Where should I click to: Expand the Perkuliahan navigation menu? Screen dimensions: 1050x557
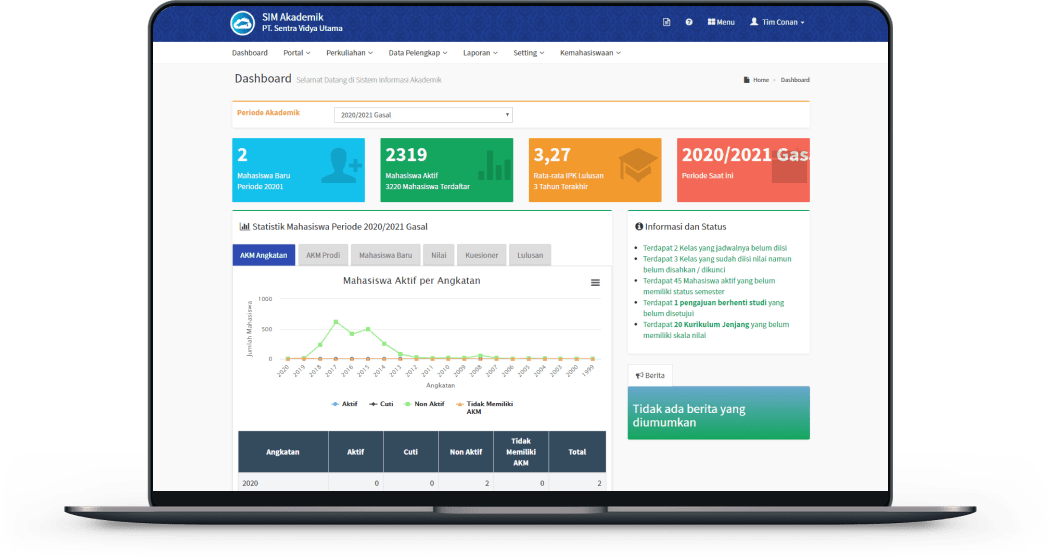point(349,52)
